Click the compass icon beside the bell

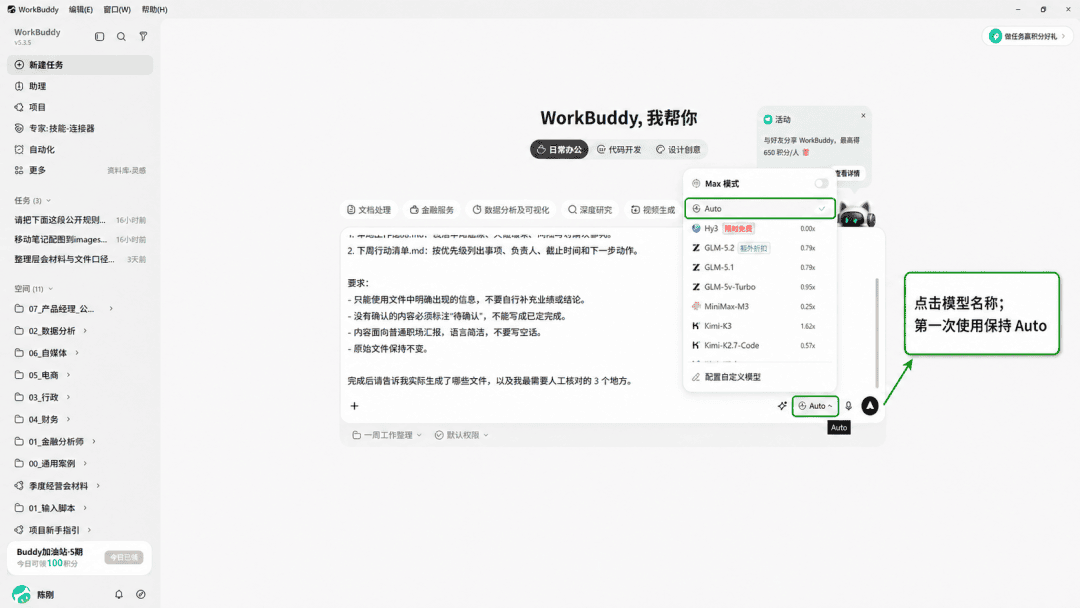pos(141,594)
